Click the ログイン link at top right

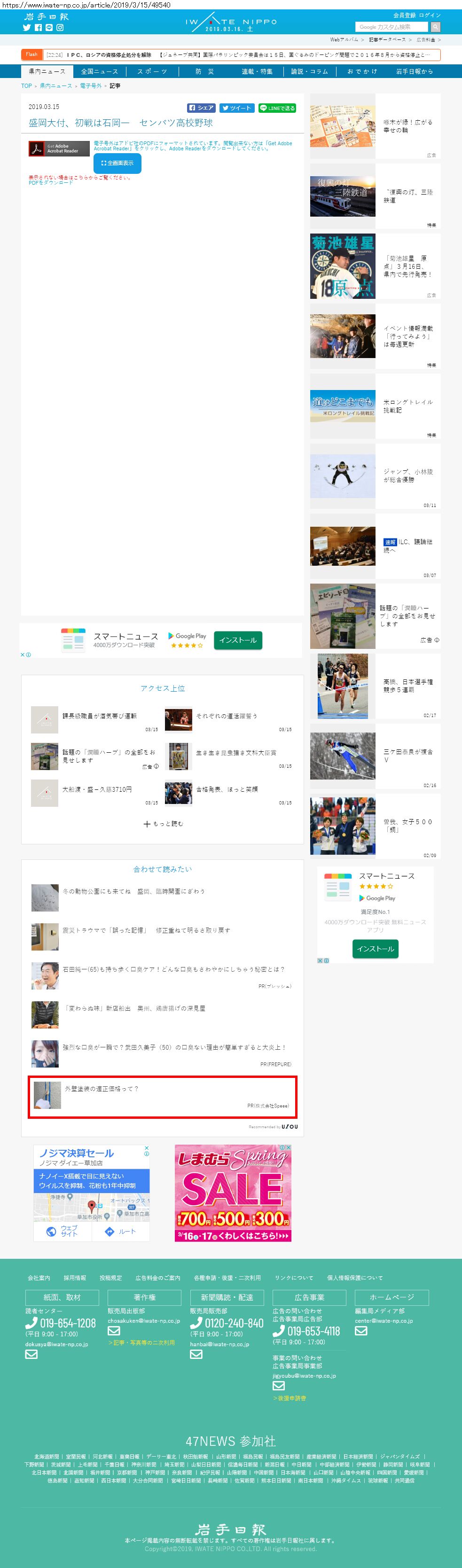pos(429,15)
